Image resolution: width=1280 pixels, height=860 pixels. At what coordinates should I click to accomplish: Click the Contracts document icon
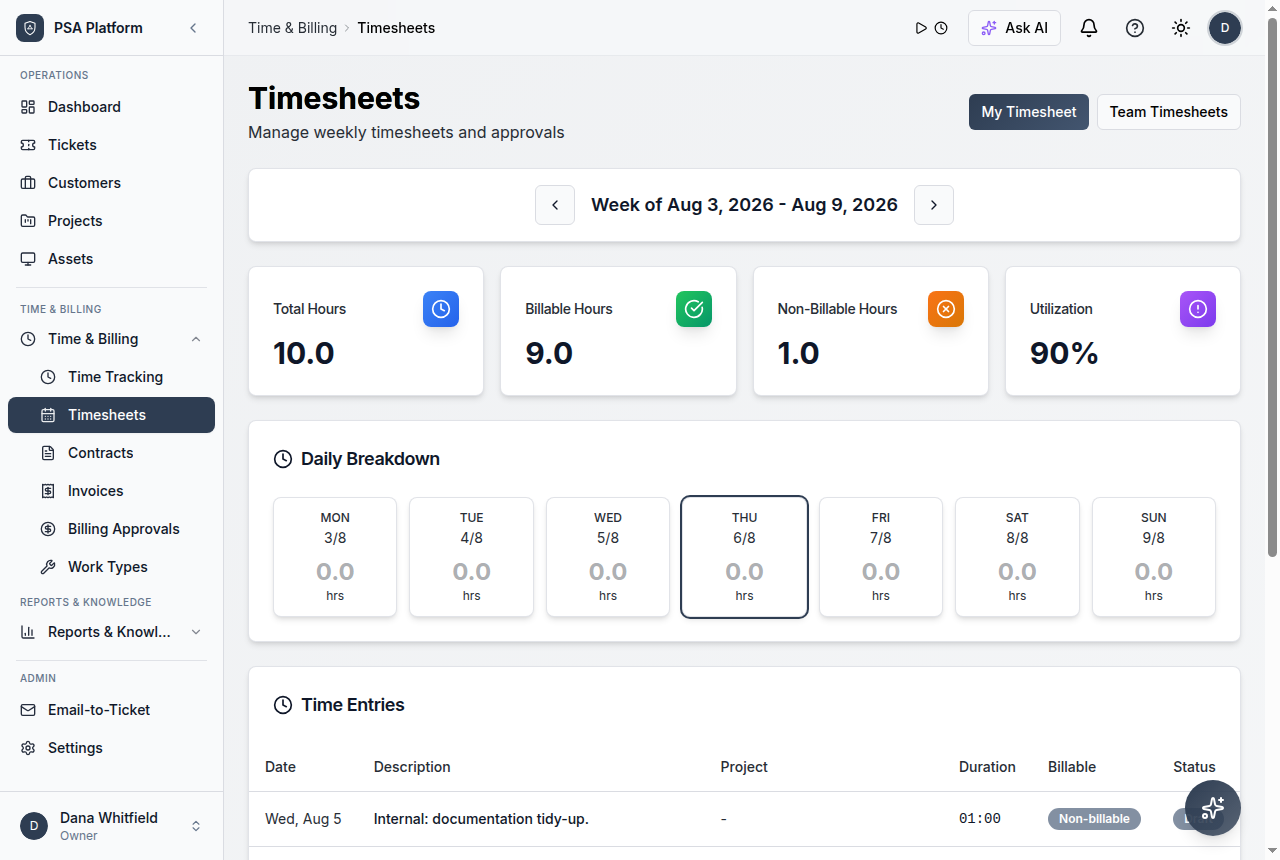tap(48, 453)
